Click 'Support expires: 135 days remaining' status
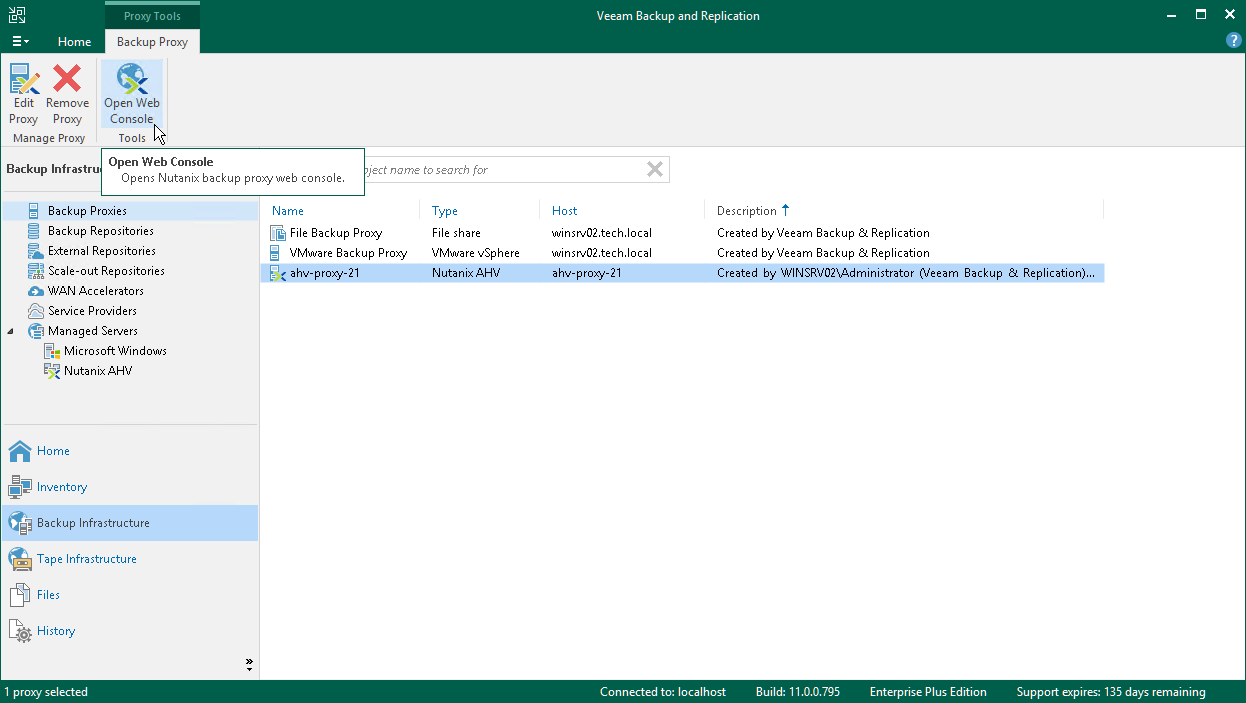Screen dimensions: 1246x703 pyautogui.click(x=1111, y=692)
